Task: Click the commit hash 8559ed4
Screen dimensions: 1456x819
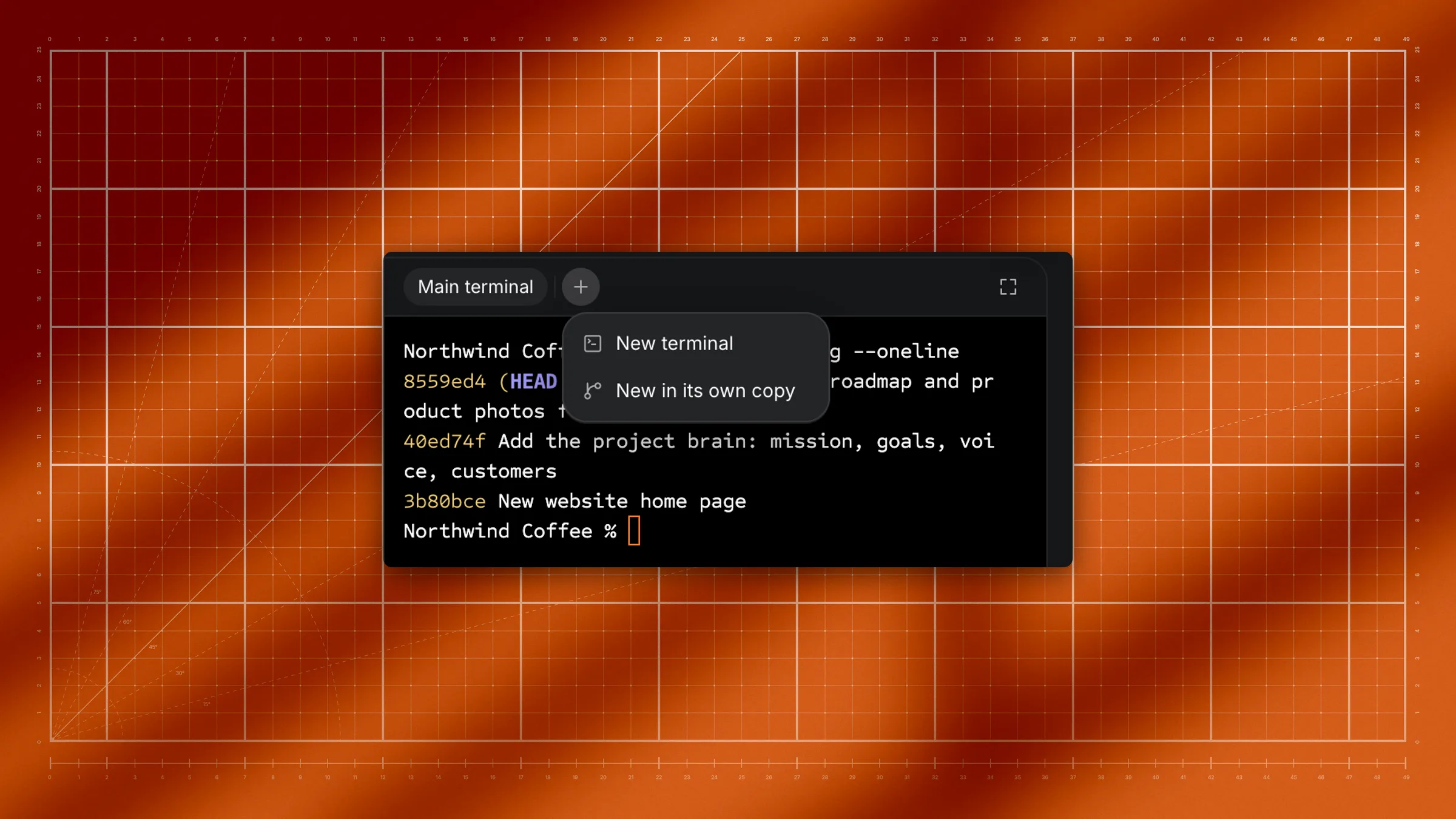Action: pyautogui.click(x=445, y=381)
